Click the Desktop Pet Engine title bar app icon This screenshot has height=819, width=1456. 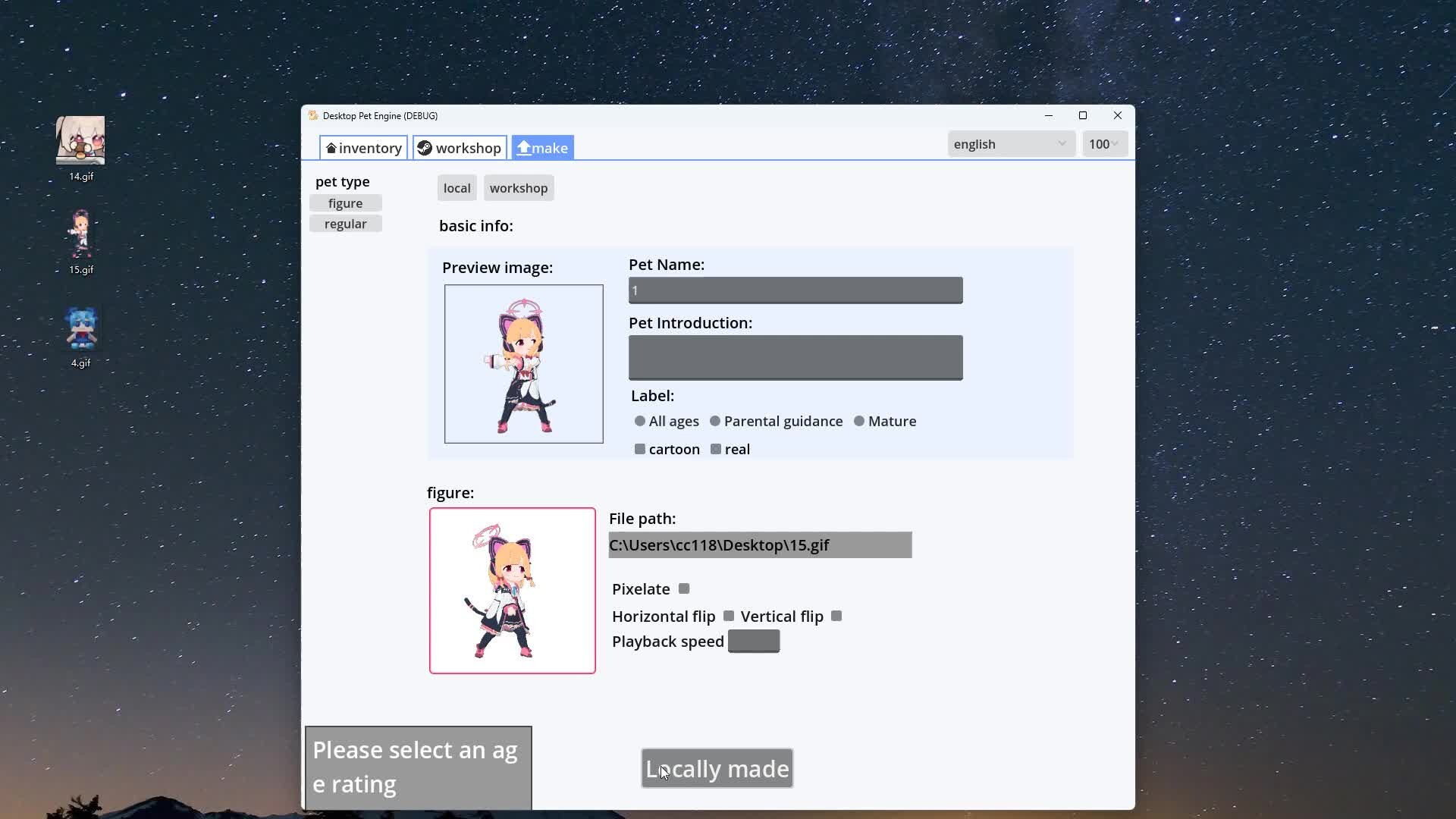[x=313, y=115]
